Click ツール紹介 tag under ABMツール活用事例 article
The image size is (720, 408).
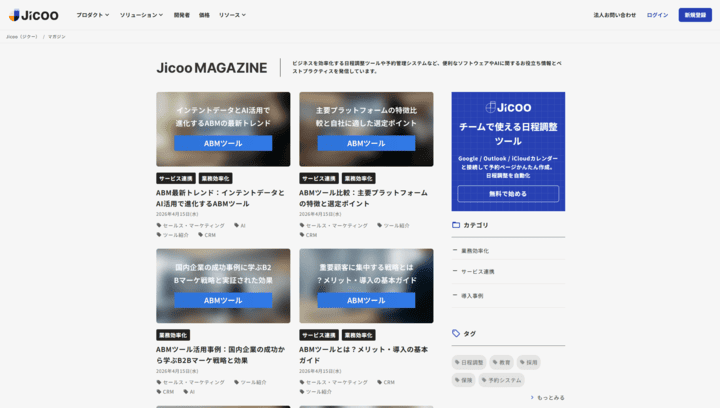pos(250,382)
